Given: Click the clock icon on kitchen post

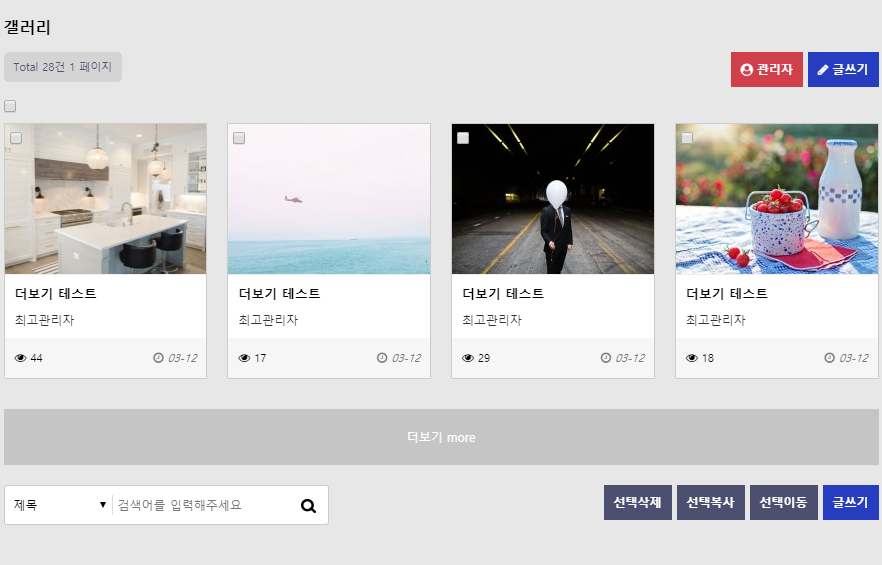Looking at the screenshot, I should [x=158, y=358].
